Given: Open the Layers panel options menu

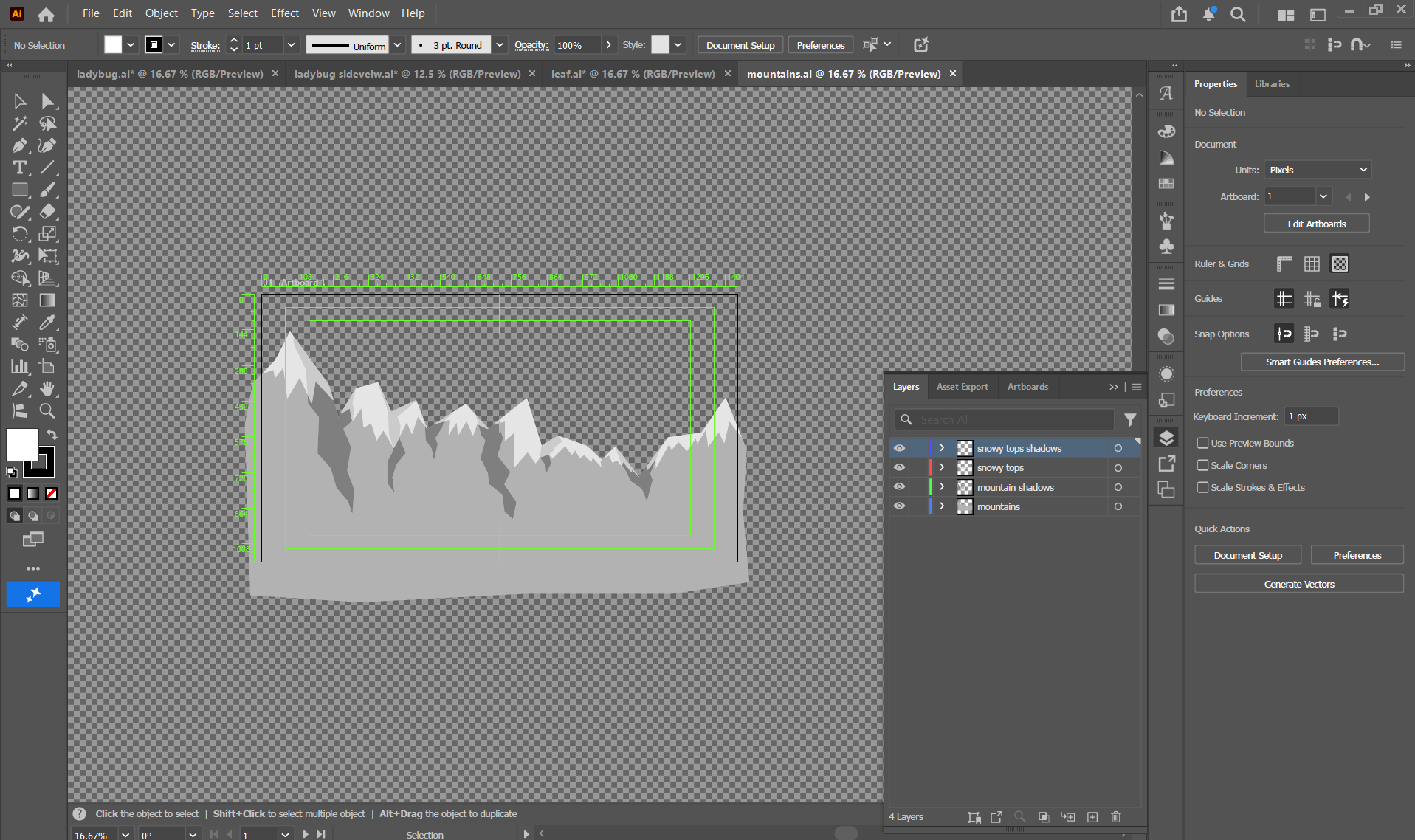Looking at the screenshot, I should pyautogui.click(x=1137, y=387).
